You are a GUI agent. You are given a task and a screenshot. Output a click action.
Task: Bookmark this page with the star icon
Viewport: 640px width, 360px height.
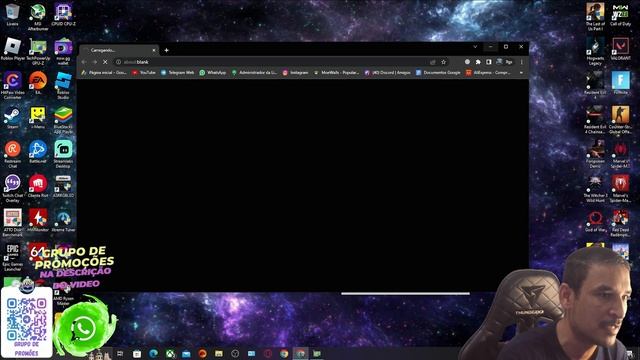(444, 62)
